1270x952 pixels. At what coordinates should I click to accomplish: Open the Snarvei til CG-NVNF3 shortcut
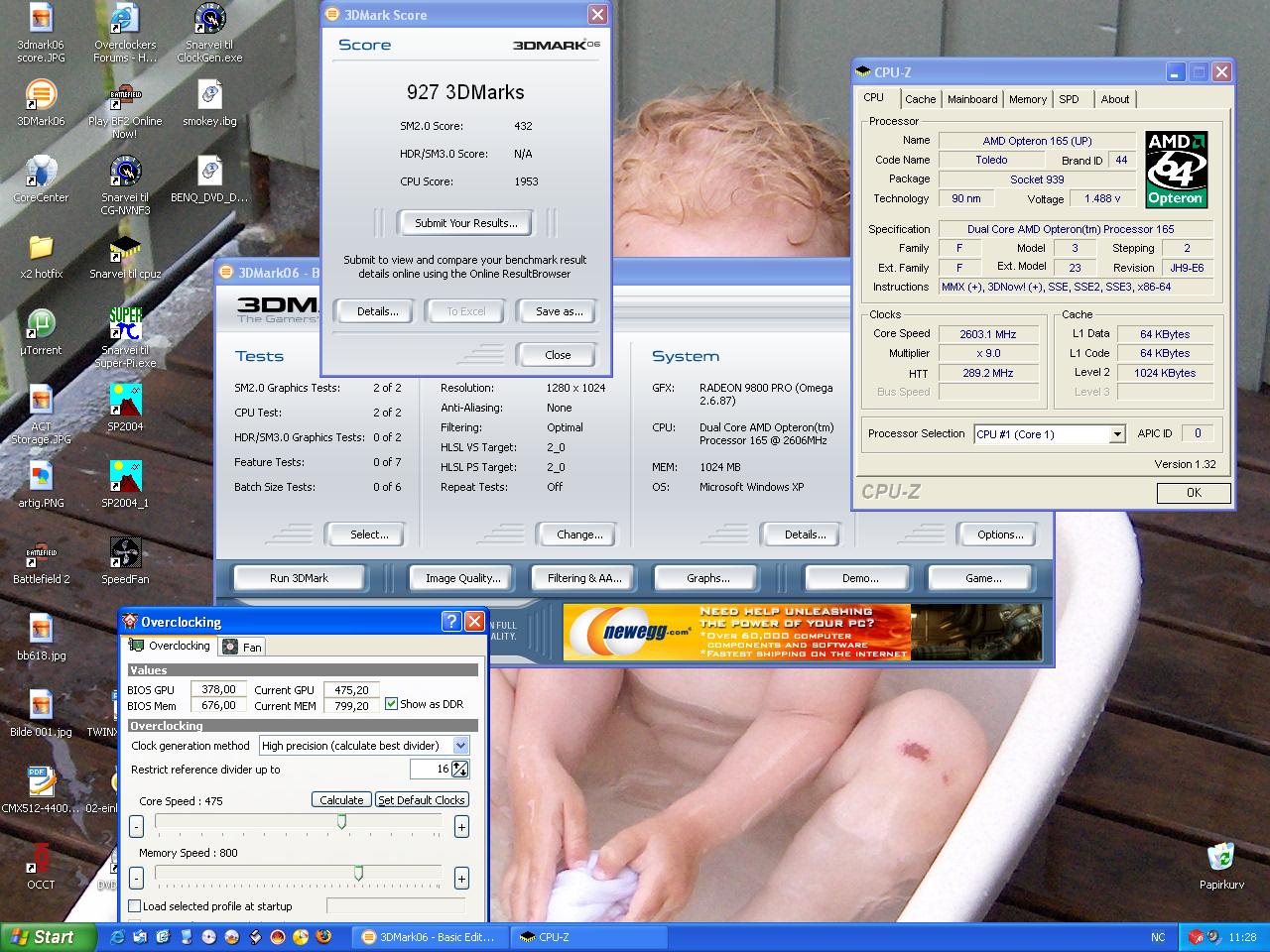125,186
